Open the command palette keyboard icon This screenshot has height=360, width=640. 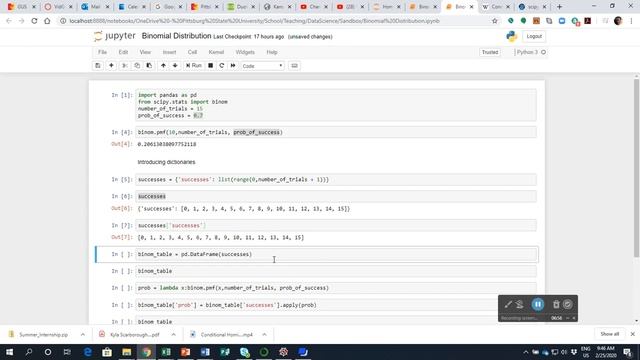pos(294,66)
